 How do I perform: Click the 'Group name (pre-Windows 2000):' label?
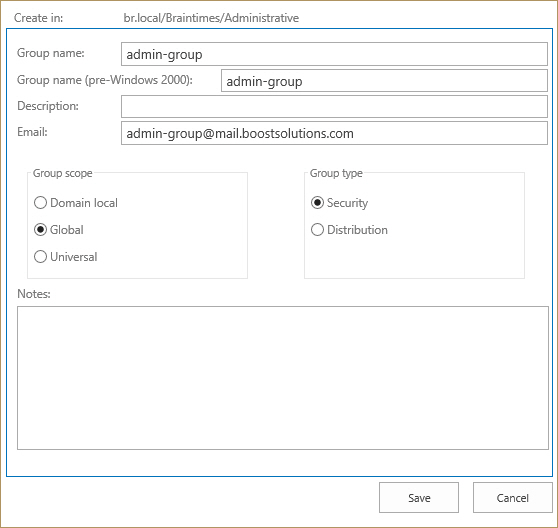tap(105, 80)
